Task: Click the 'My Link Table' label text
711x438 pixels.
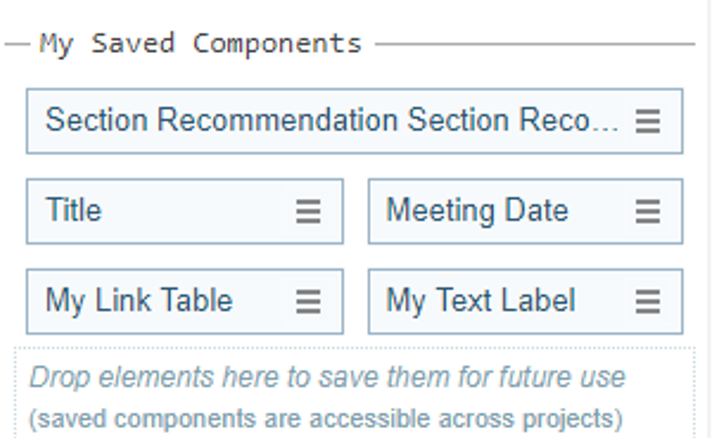Action: (139, 301)
